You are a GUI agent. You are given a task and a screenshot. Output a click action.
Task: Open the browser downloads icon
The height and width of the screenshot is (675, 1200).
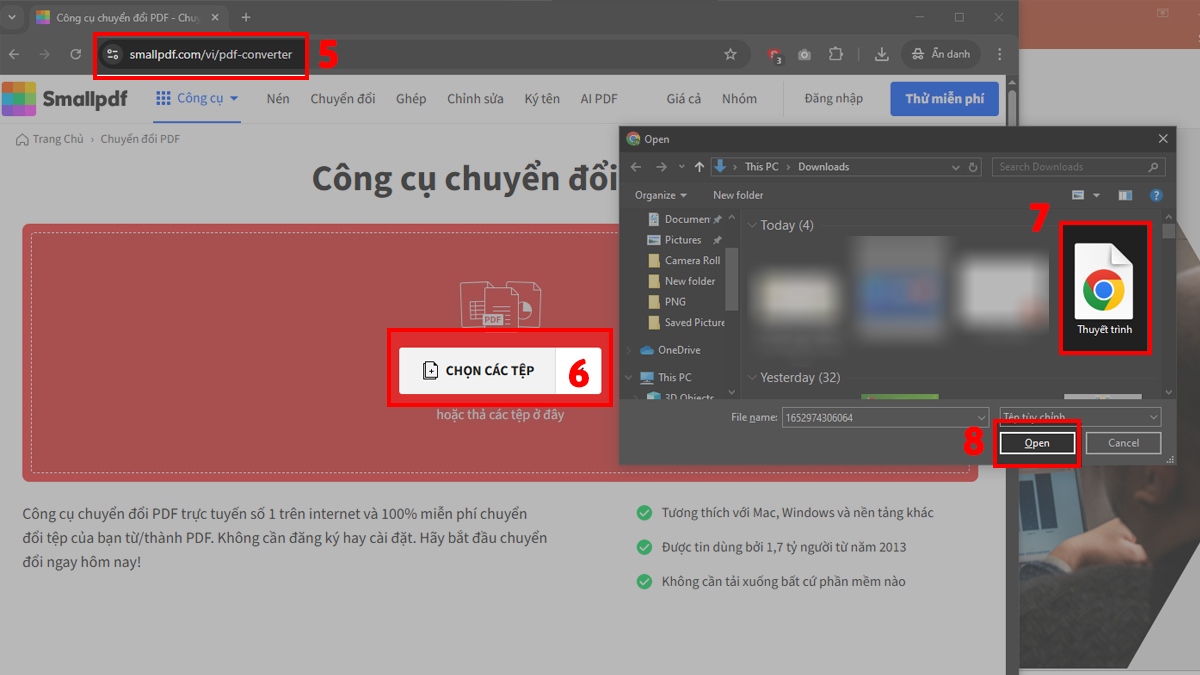881,54
